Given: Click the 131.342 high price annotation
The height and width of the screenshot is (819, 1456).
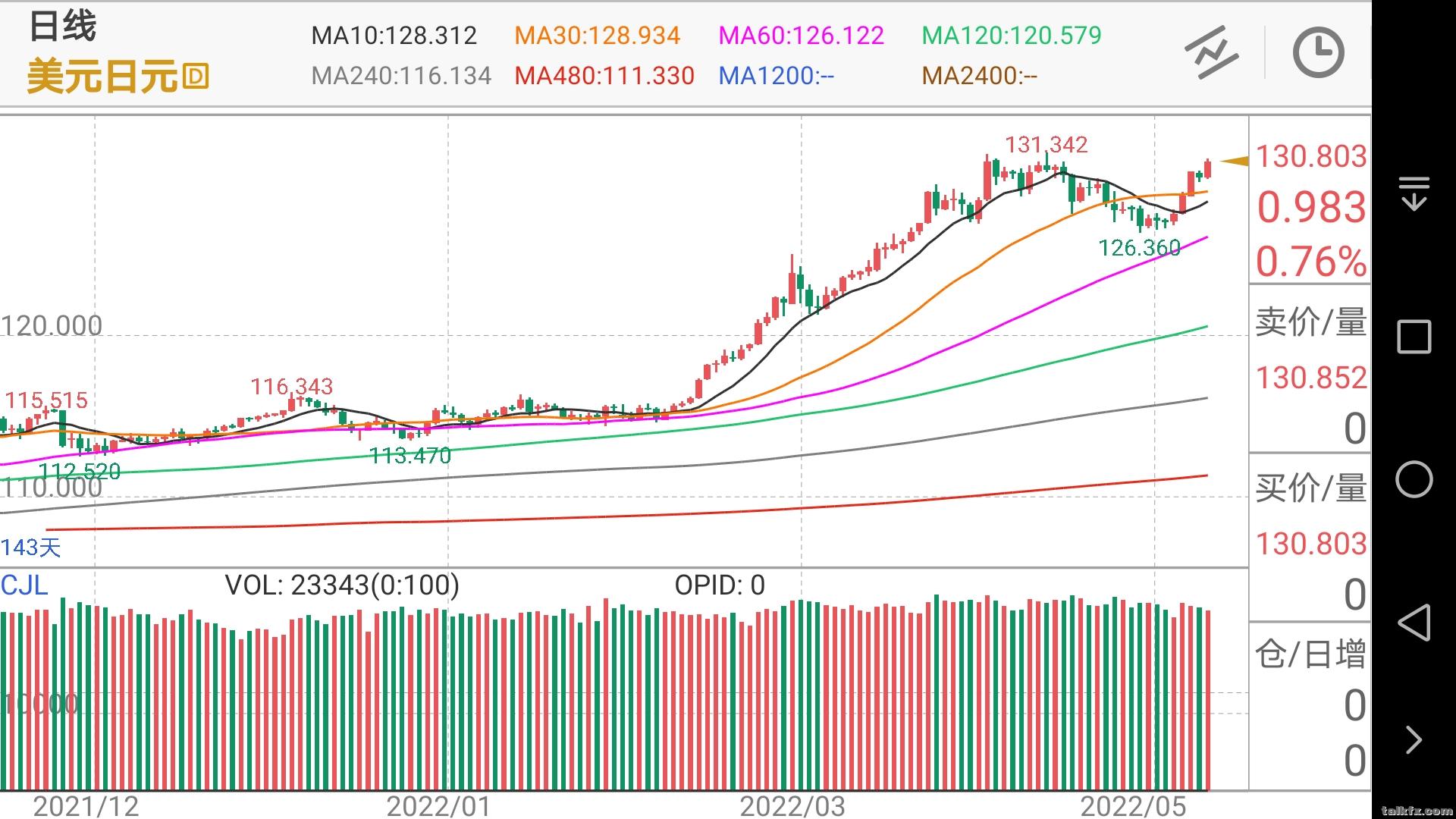Looking at the screenshot, I should (1046, 144).
